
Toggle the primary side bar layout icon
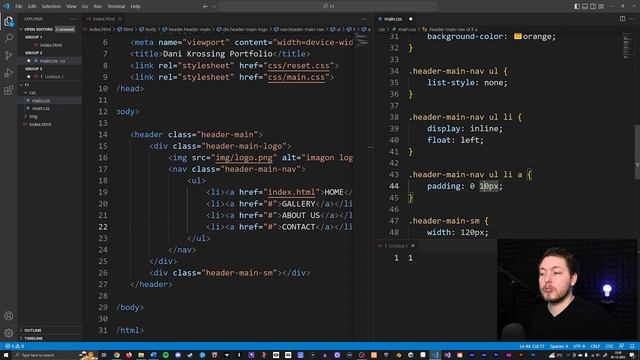pyautogui.click(x=577, y=6)
